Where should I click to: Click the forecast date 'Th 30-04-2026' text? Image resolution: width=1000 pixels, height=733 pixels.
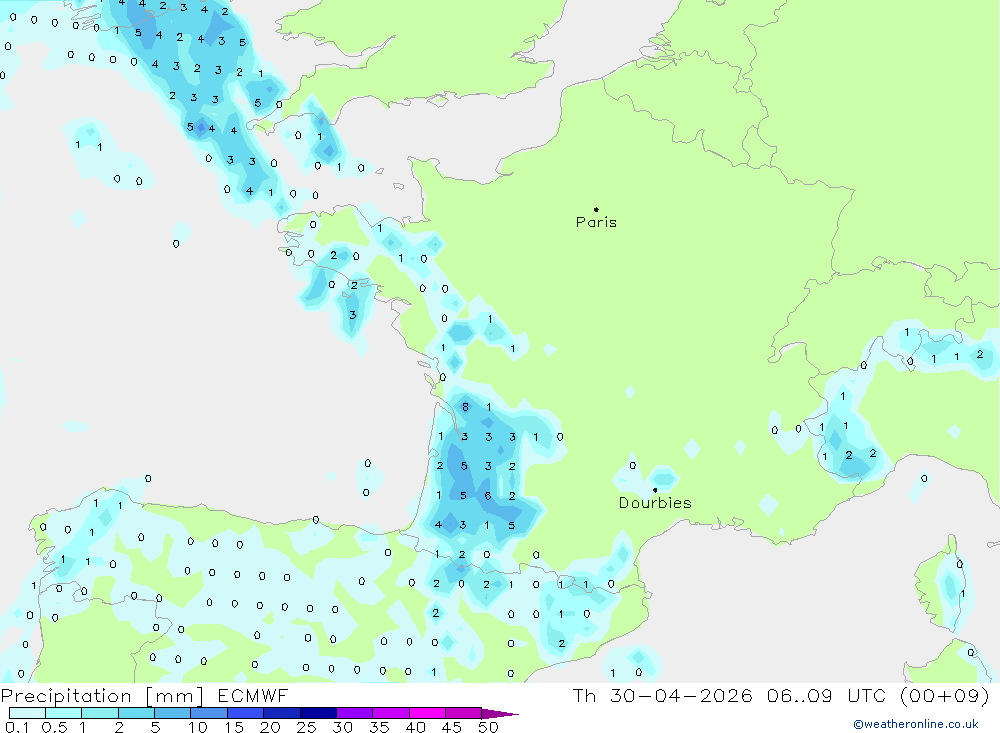pyautogui.click(x=662, y=695)
